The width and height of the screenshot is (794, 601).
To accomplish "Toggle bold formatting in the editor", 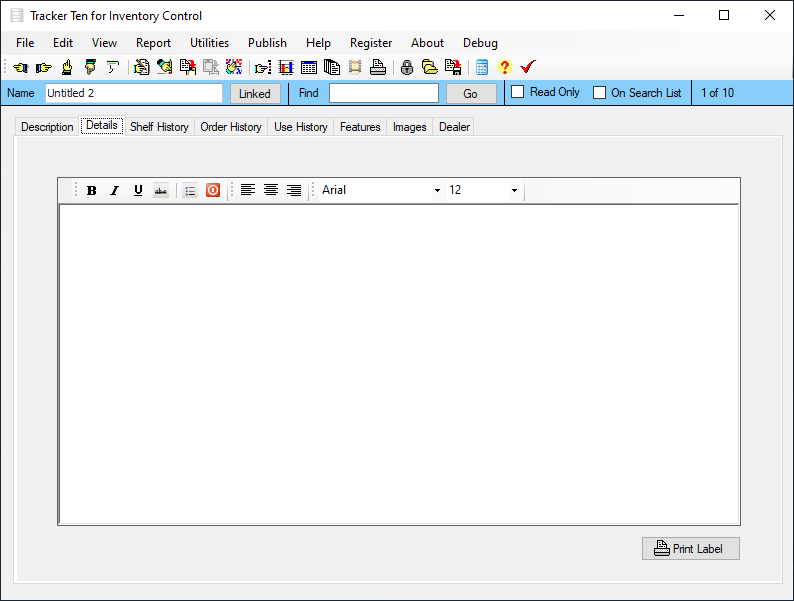I will point(92,190).
